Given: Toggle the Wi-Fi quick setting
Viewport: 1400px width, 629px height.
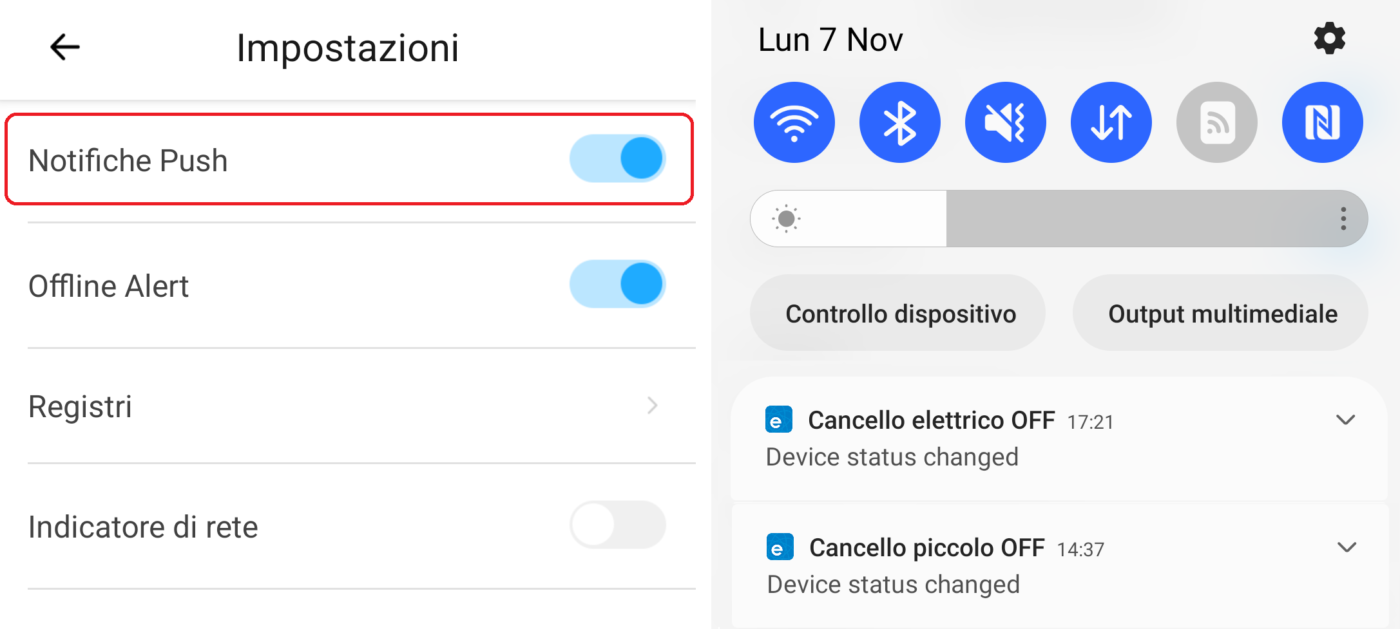Looking at the screenshot, I should coord(794,122).
